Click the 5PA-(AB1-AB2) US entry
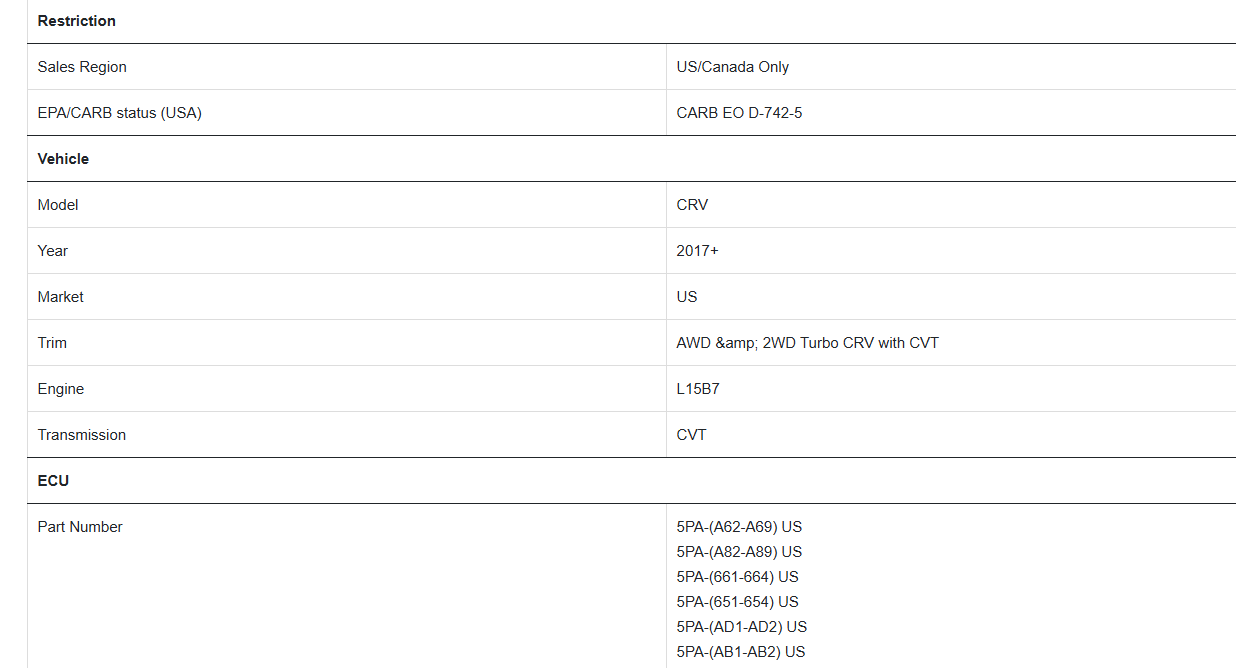 tap(741, 652)
